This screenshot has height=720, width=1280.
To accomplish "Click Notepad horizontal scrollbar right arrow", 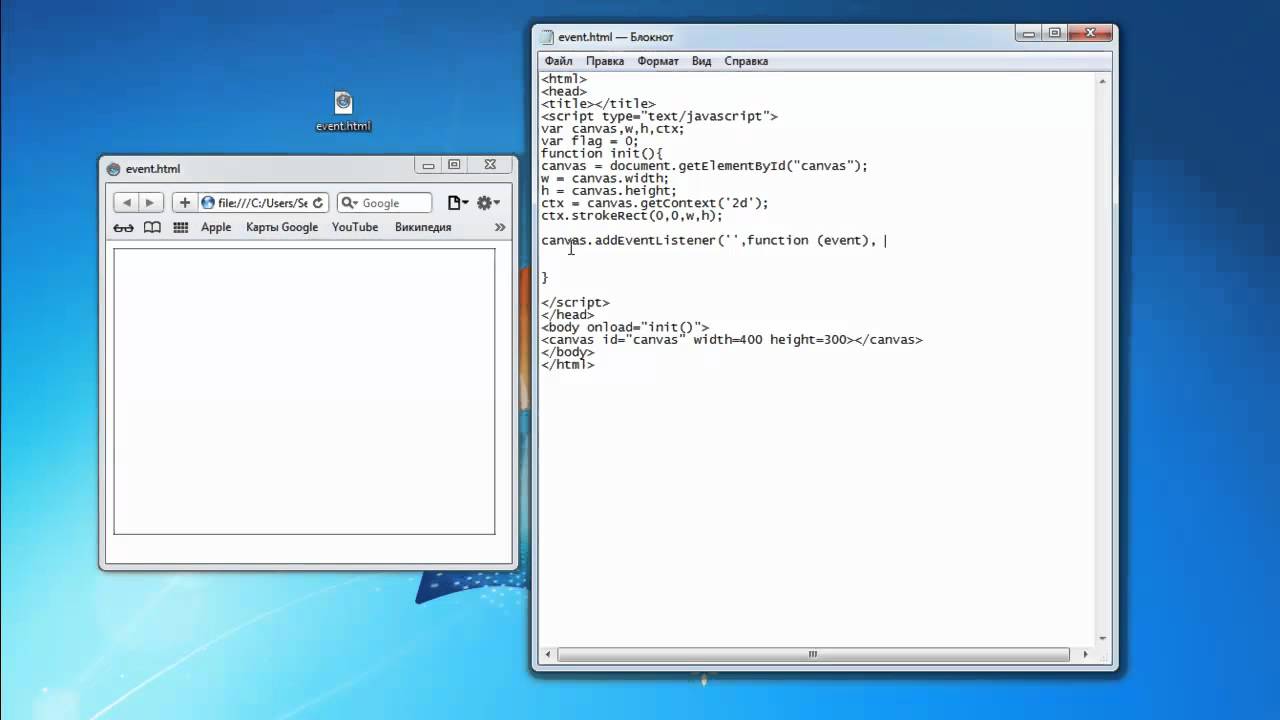I will 1087,654.
